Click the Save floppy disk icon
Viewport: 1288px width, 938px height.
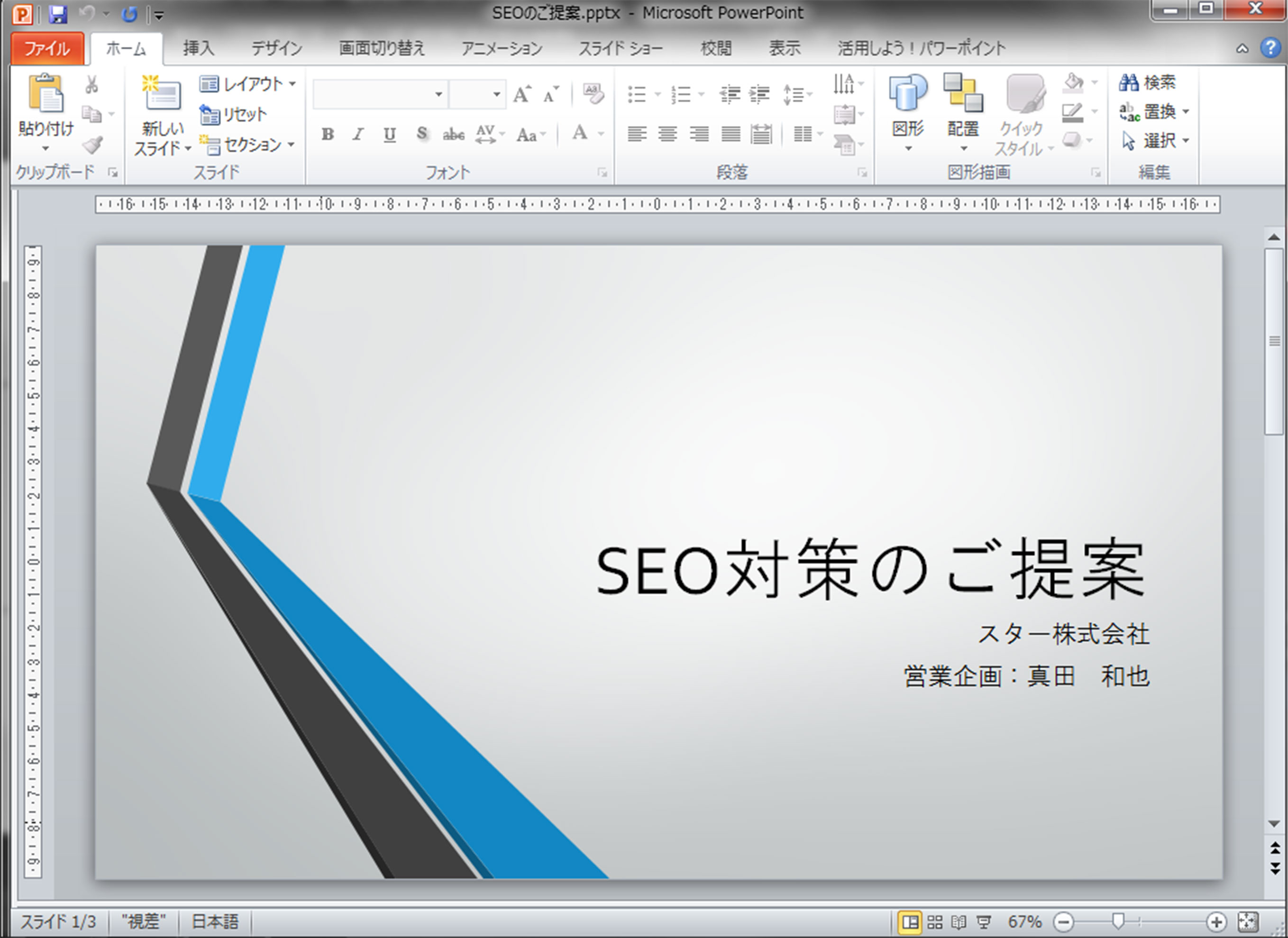[58, 14]
